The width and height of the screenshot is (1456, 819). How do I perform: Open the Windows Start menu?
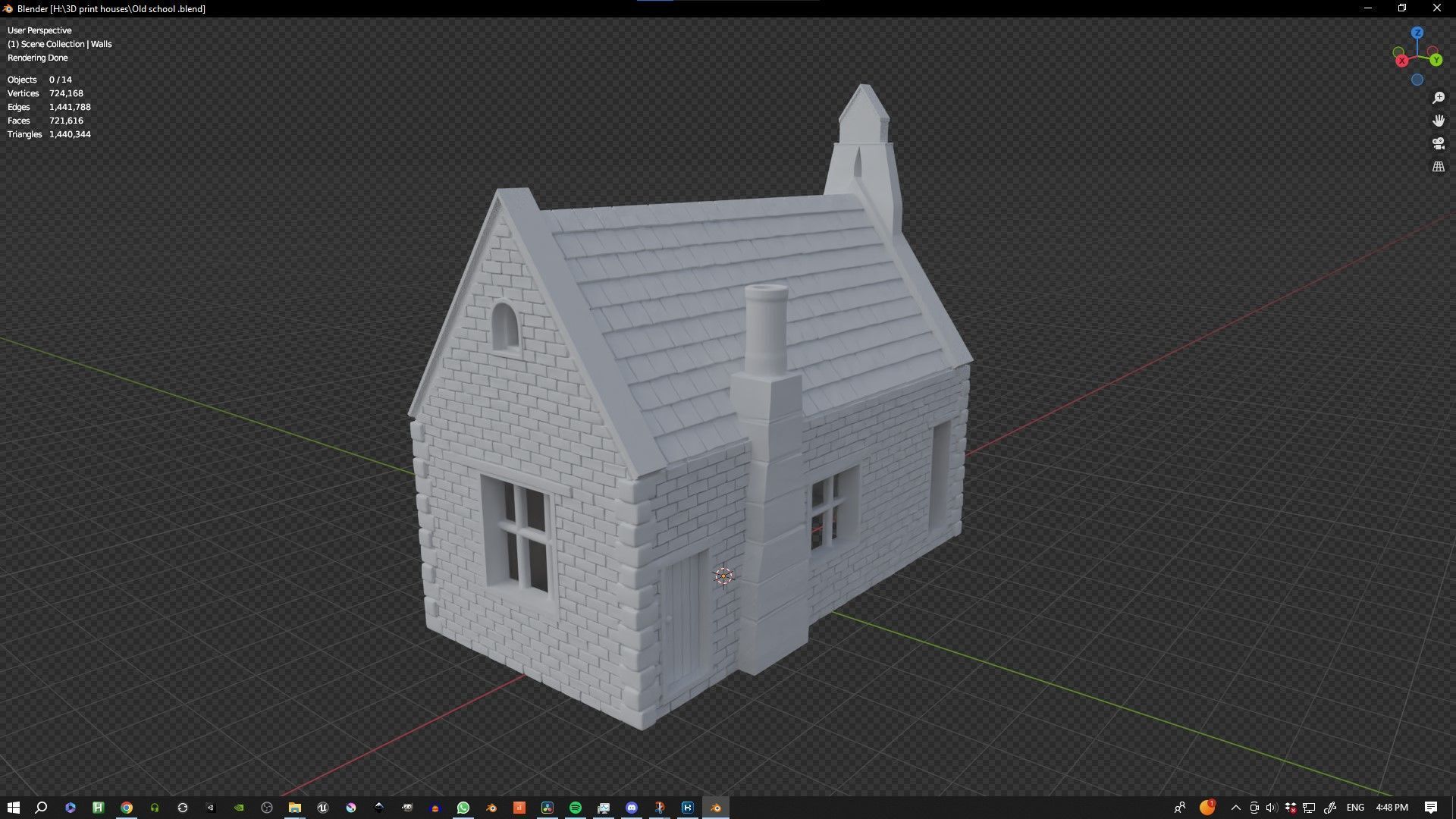click(13, 808)
